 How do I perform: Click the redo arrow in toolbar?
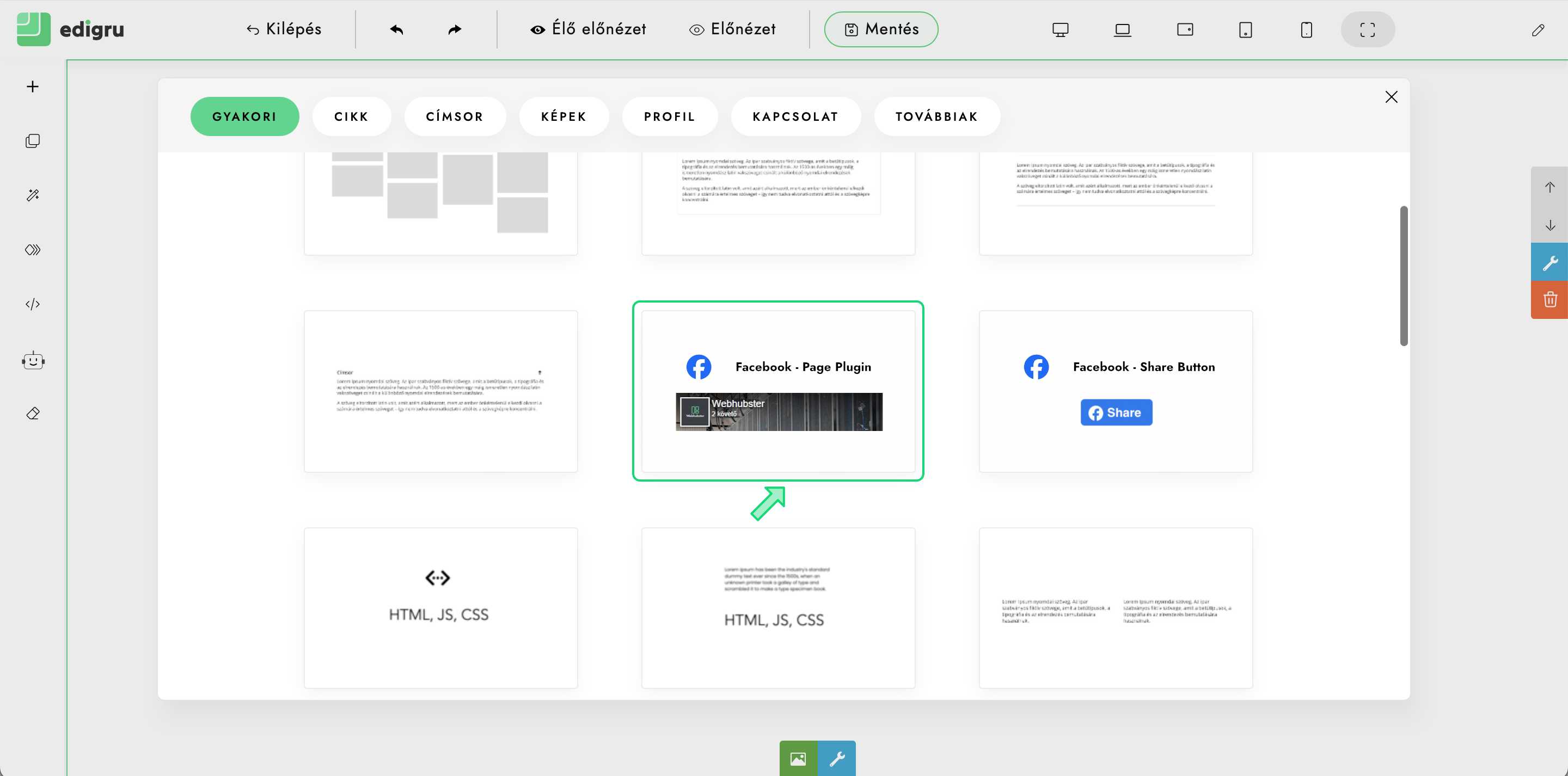tap(455, 29)
